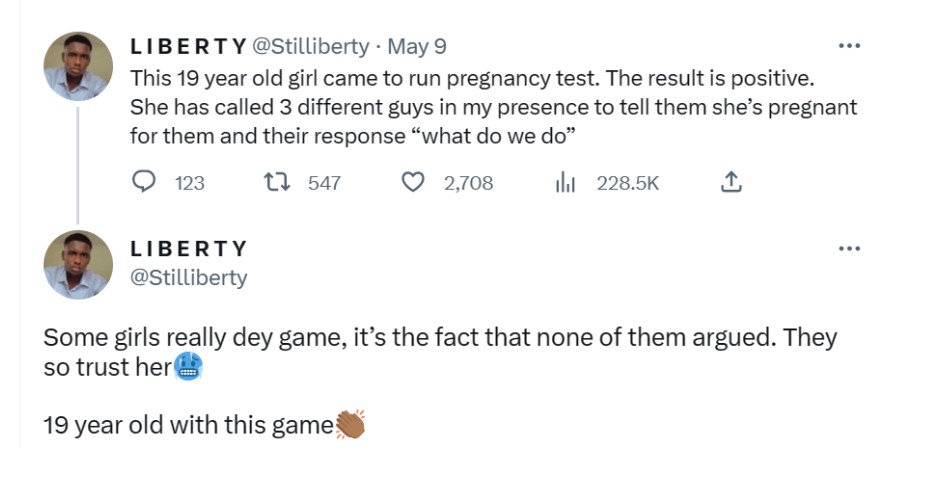Viewport: 939px width, 499px height.
Task: Click the reply speech bubble icon
Action: (145, 182)
